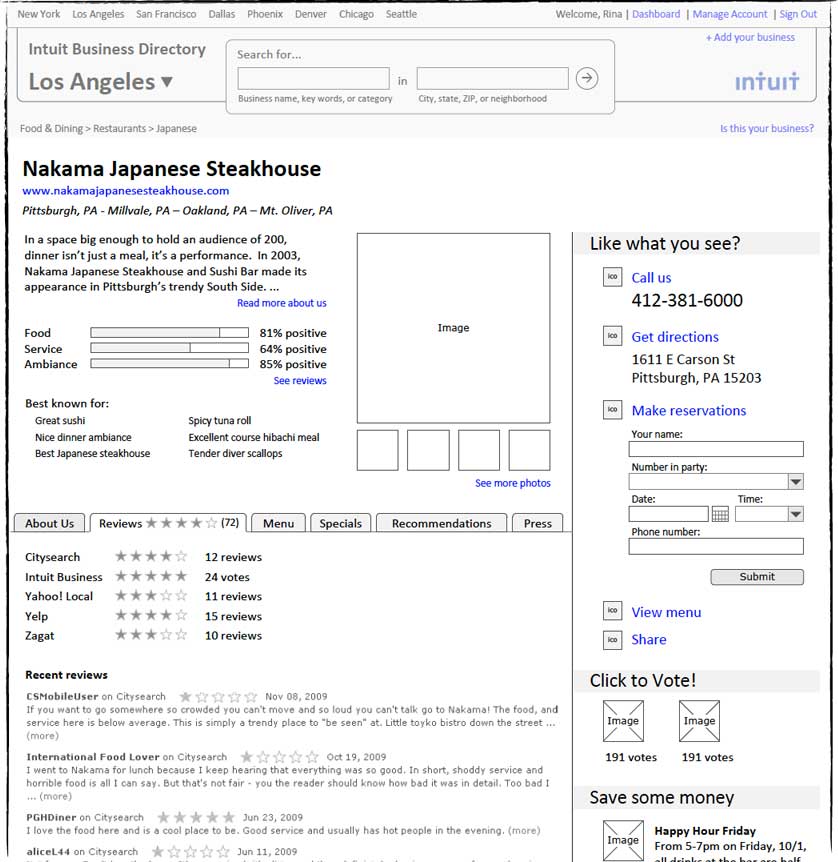Select San Francisco in the city bar

coord(166,14)
